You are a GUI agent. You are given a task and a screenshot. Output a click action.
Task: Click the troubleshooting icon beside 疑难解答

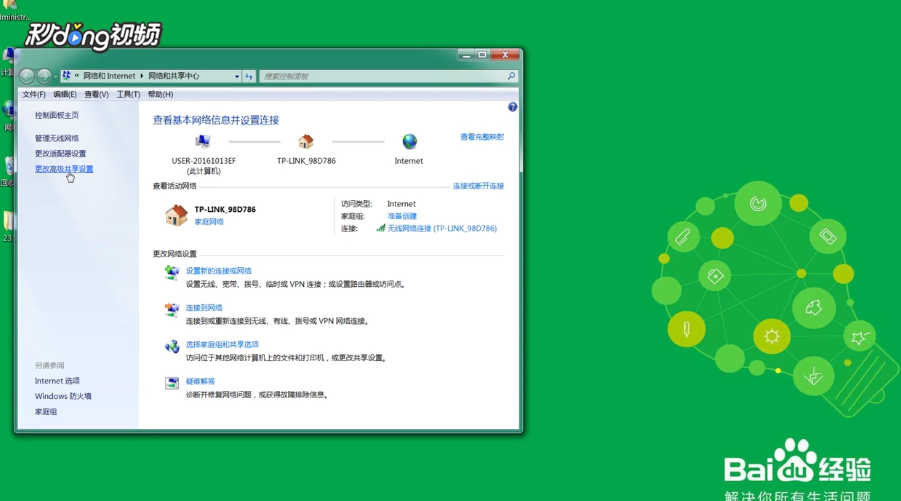click(171, 383)
